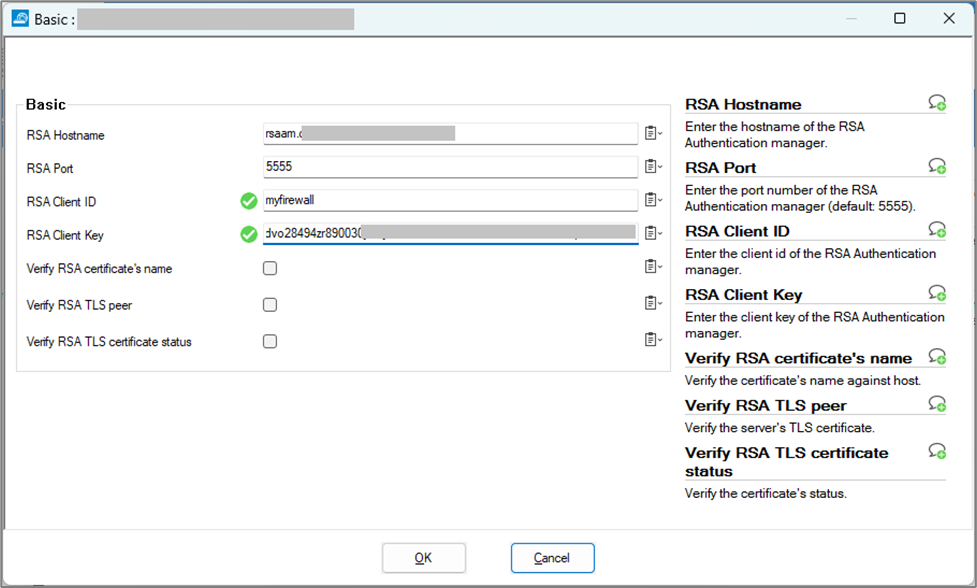Expand clipboard dropdown for RSA Client Key
The height and width of the screenshot is (588, 977).
click(653, 234)
